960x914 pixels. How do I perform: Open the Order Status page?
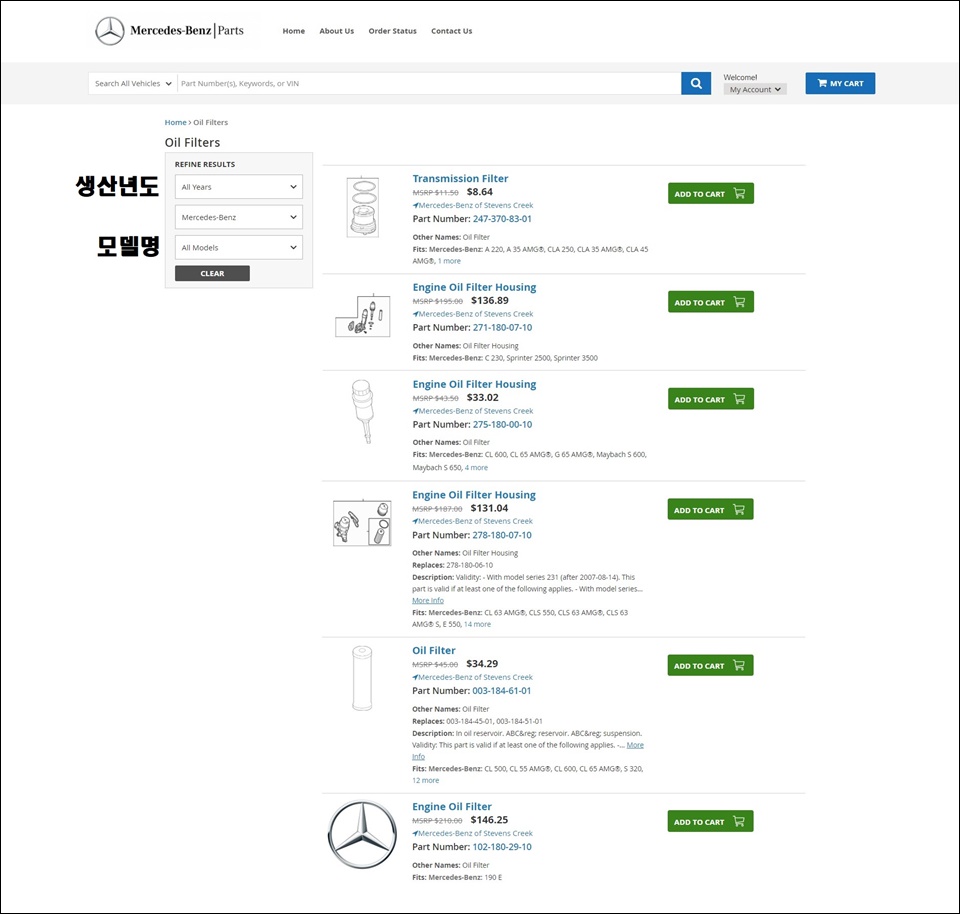[392, 31]
